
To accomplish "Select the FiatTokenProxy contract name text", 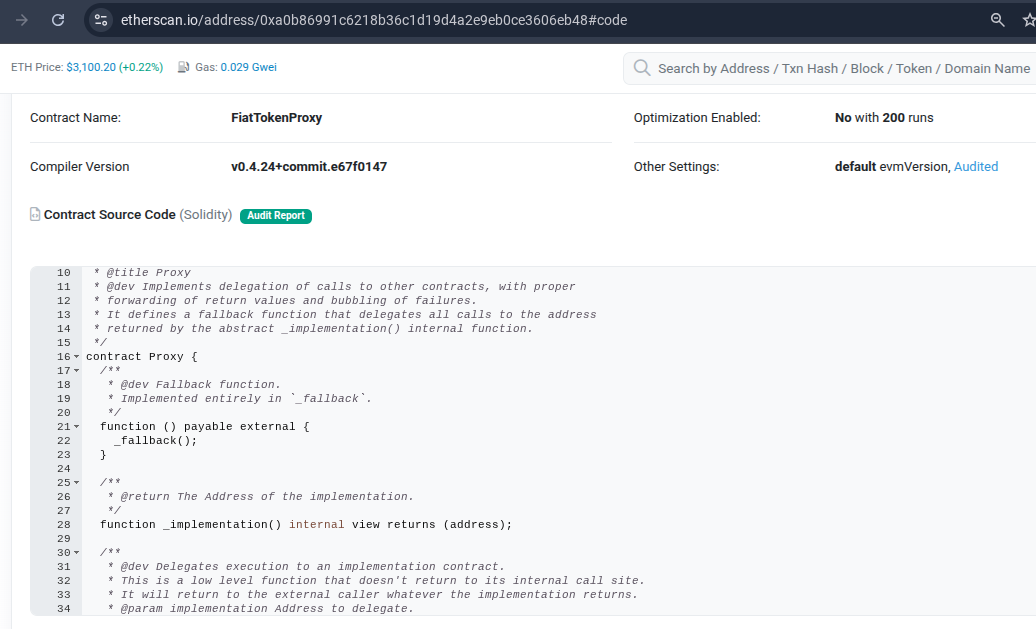I will pyautogui.click(x=276, y=118).
